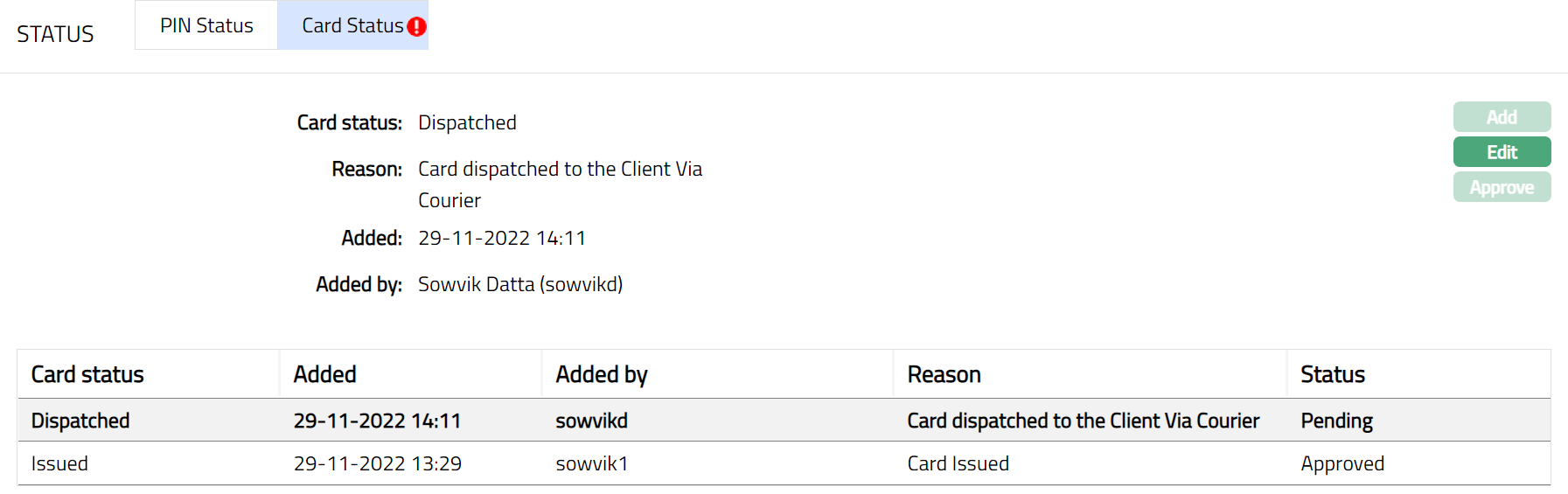
Task: Switch to the PIN Status tab
Action: coord(206,25)
